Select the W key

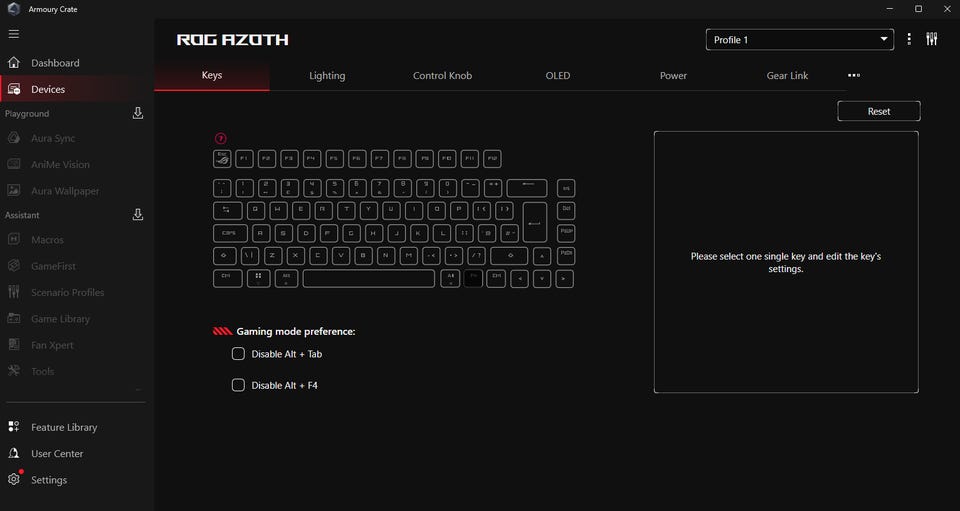[278, 211]
